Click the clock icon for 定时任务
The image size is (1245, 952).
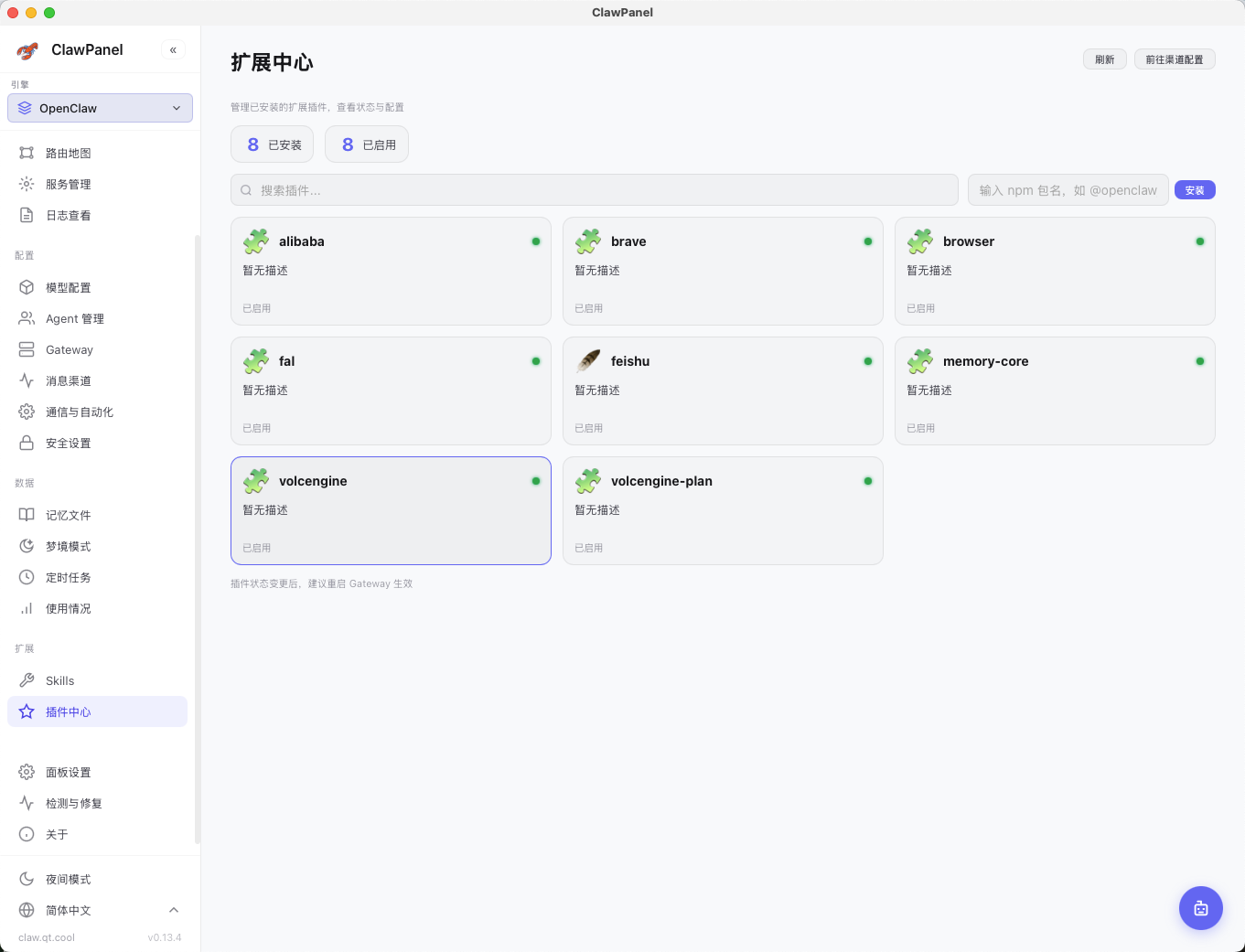(x=27, y=577)
